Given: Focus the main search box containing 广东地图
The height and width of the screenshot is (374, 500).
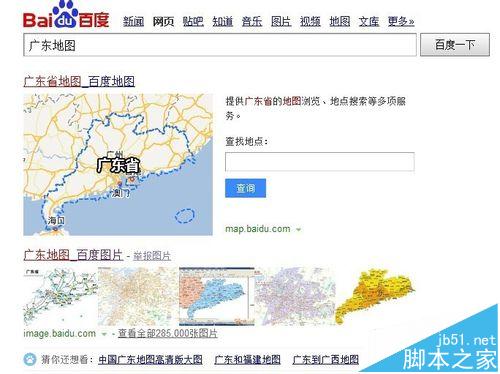Looking at the screenshot, I should click(220, 45).
